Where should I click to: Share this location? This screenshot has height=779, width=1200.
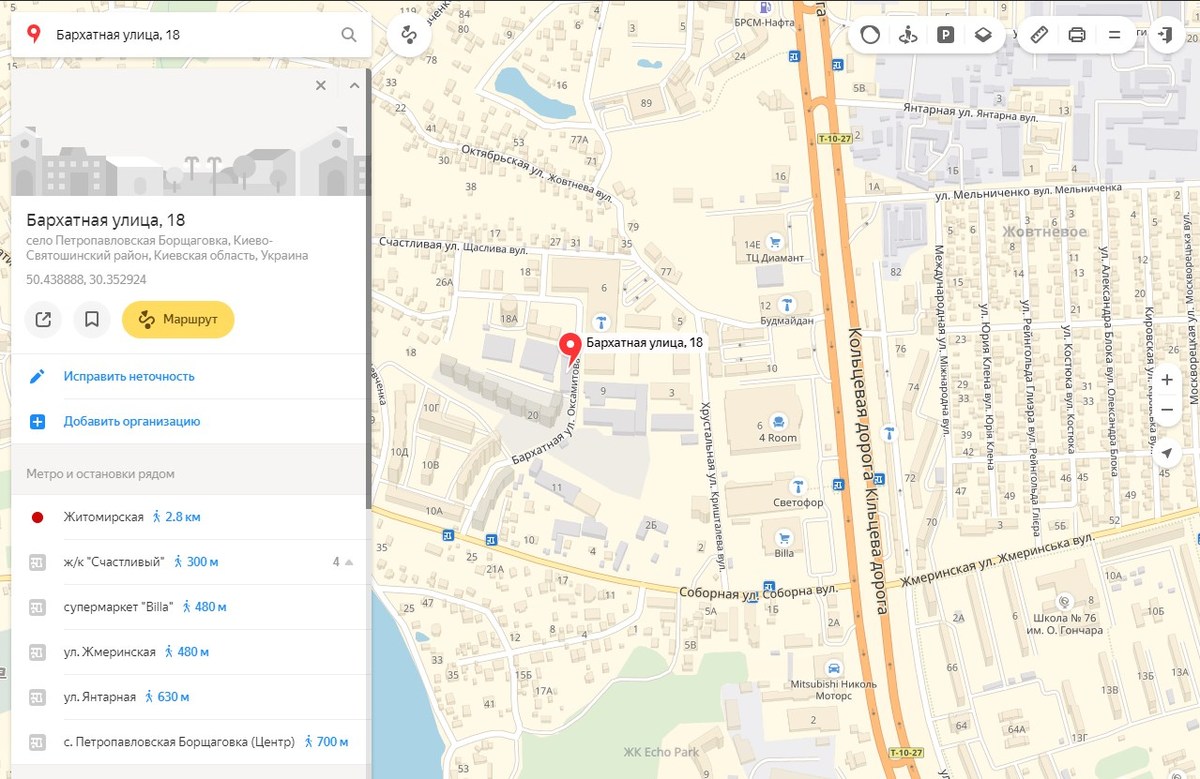43,320
